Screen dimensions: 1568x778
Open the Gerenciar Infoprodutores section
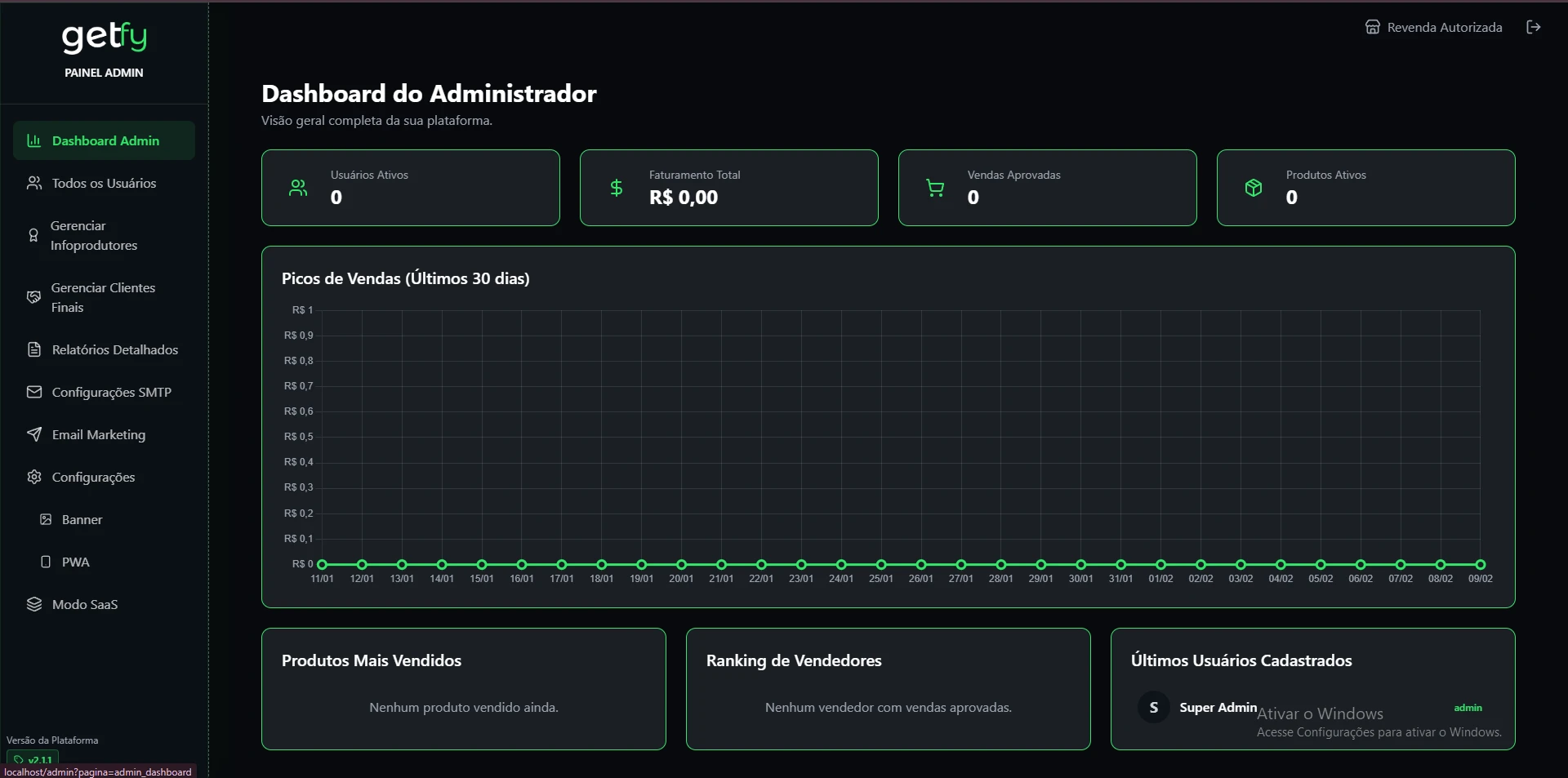click(95, 235)
